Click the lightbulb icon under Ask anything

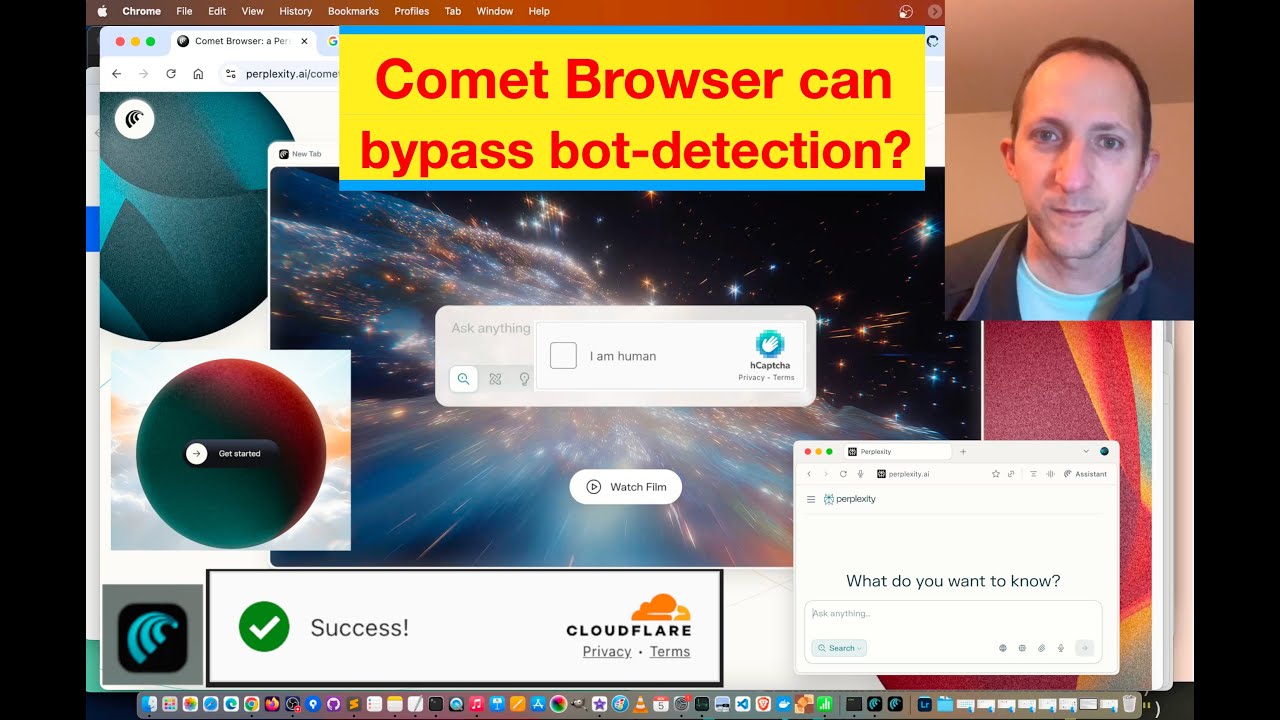[524, 379]
